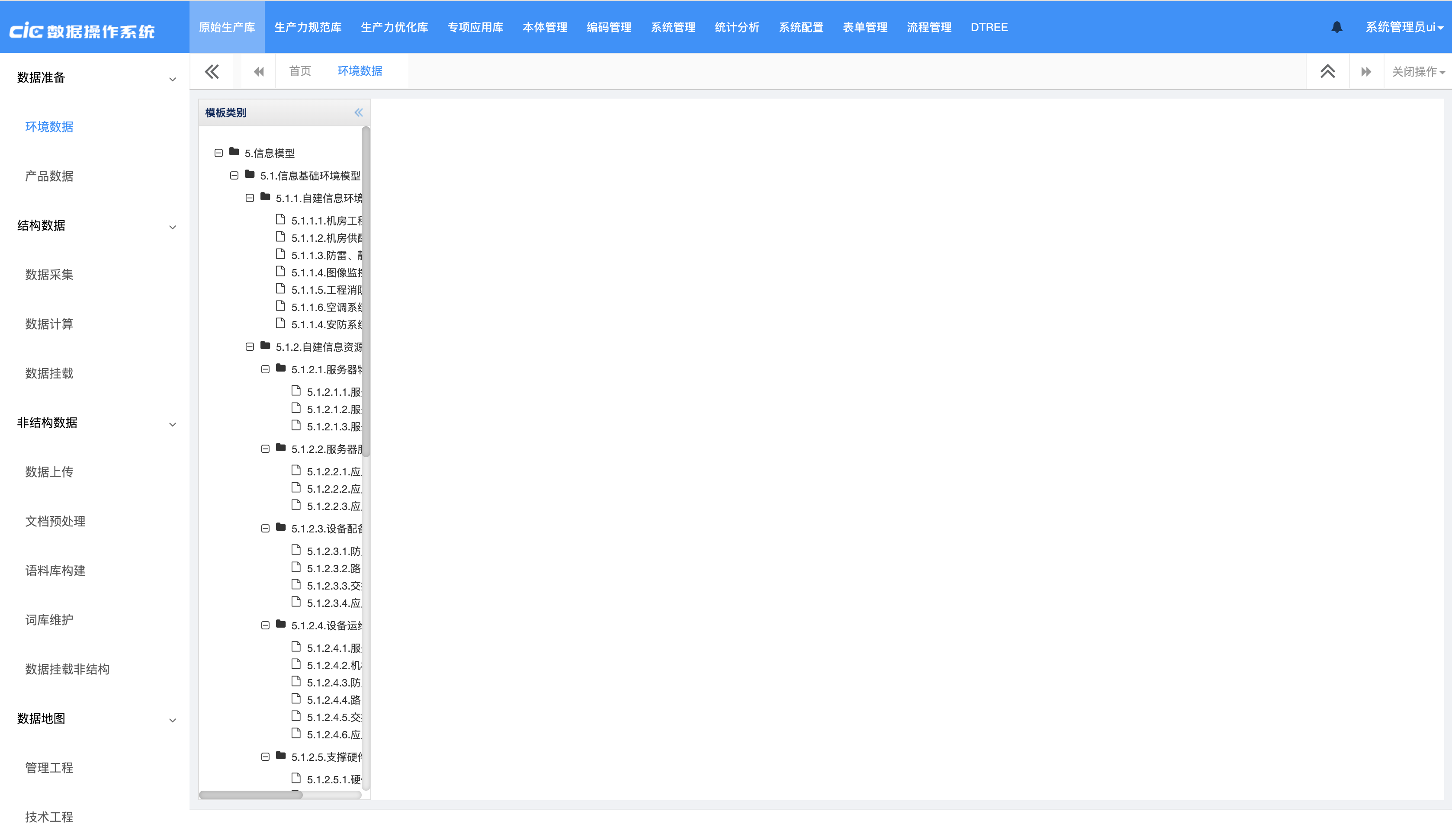Click the tree panel horizontal scrollbar
This screenshot has height=840, width=1452.
tap(251, 795)
